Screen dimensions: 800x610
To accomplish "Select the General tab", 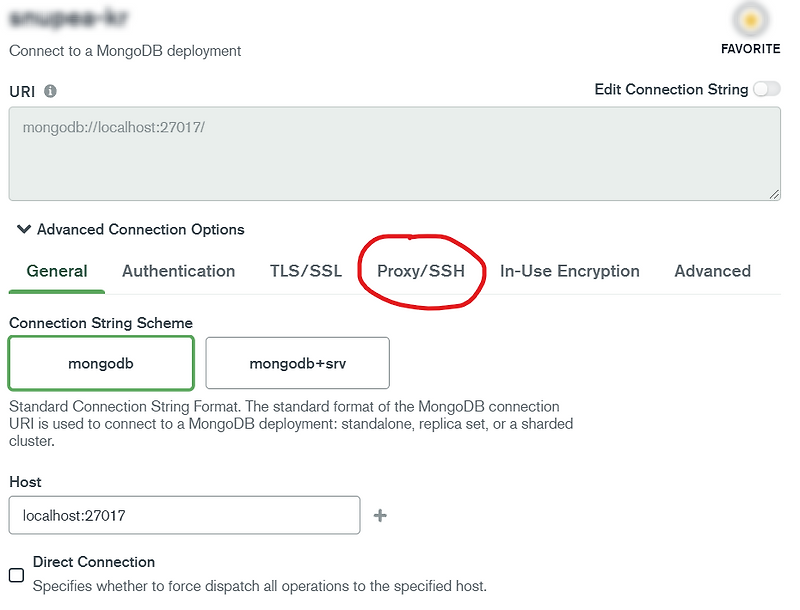I will (x=57, y=271).
